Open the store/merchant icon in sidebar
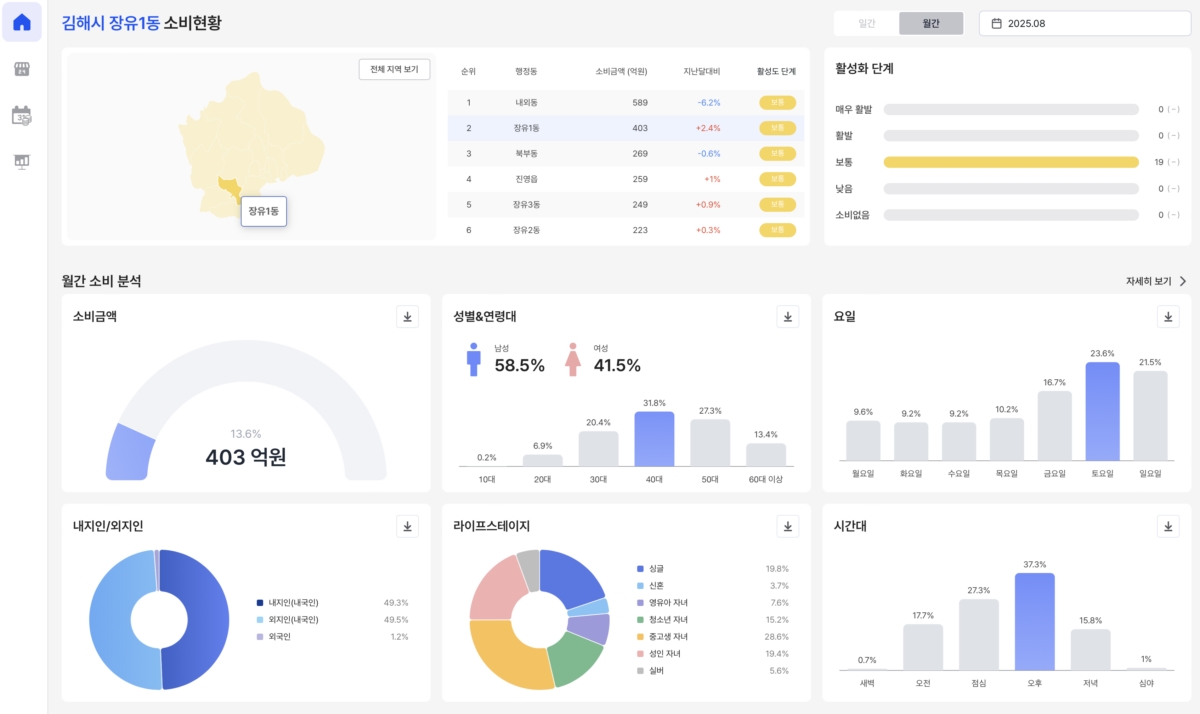 pos(21,70)
